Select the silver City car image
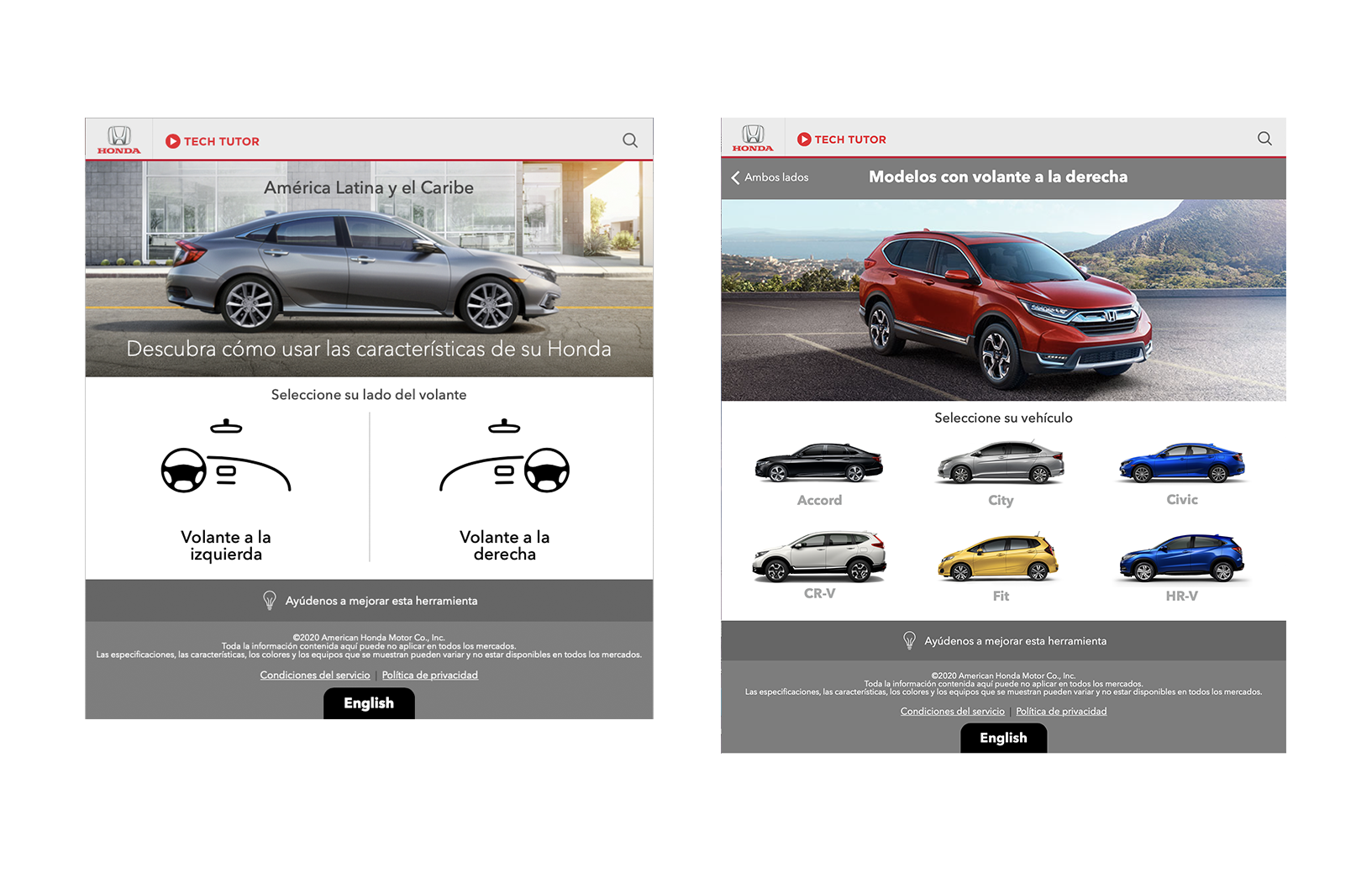 pos(1001,463)
